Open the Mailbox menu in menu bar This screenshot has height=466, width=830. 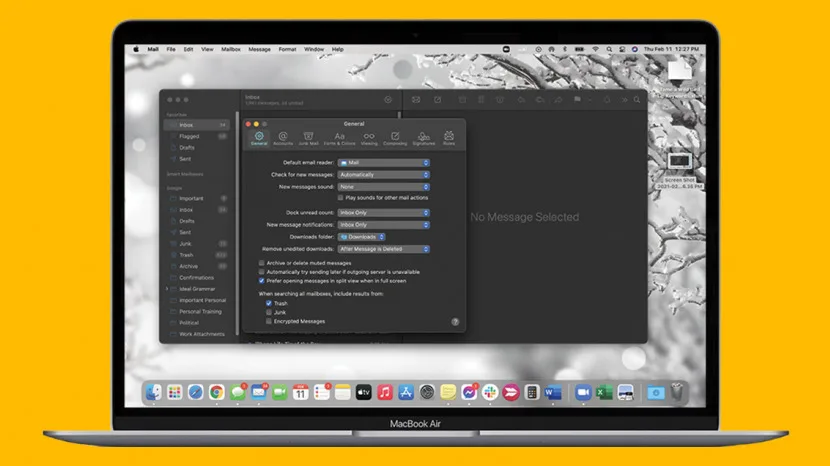(231, 49)
